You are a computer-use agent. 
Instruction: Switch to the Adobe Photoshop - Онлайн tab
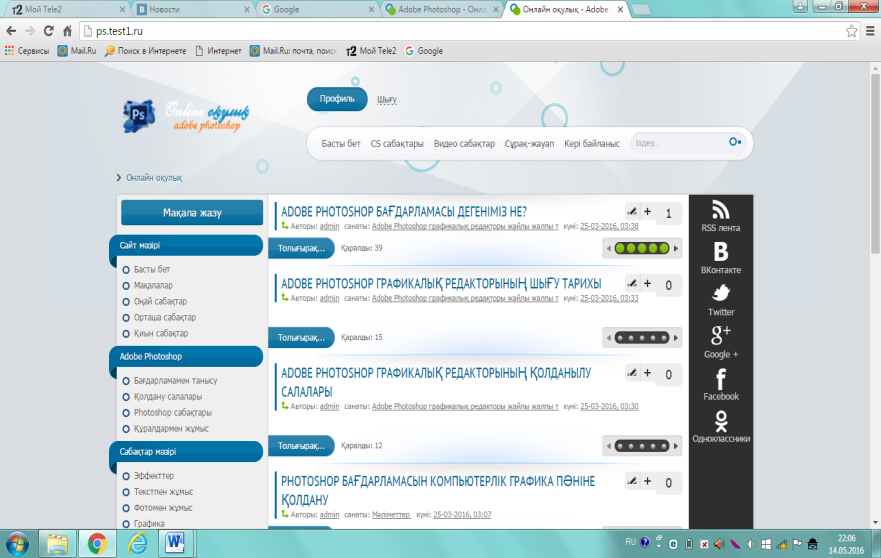click(x=442, y=9)
